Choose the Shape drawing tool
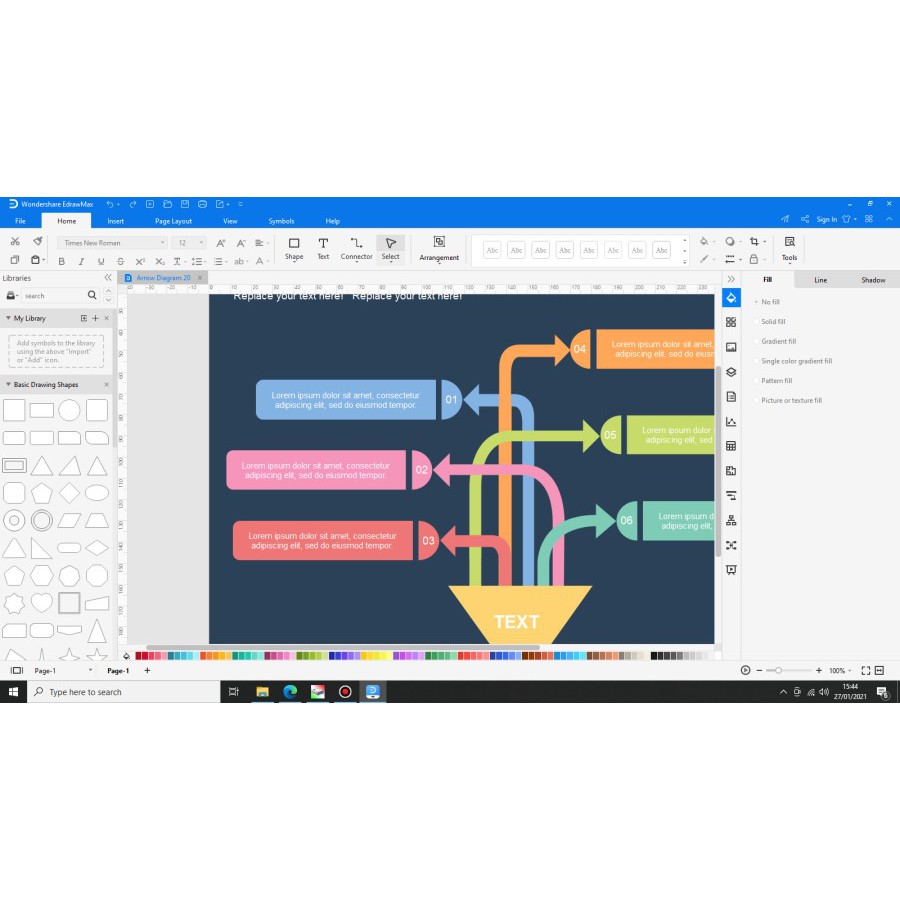This screenshot has height=900, width=900. tap(294, 248)
